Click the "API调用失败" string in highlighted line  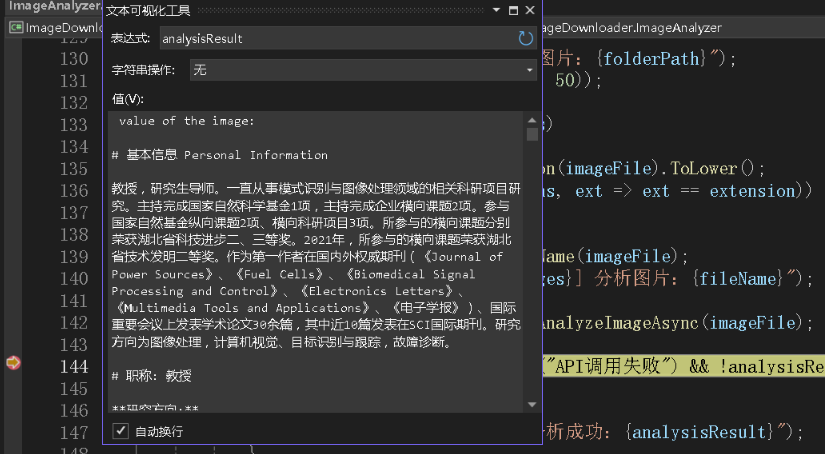click(609, 366)
